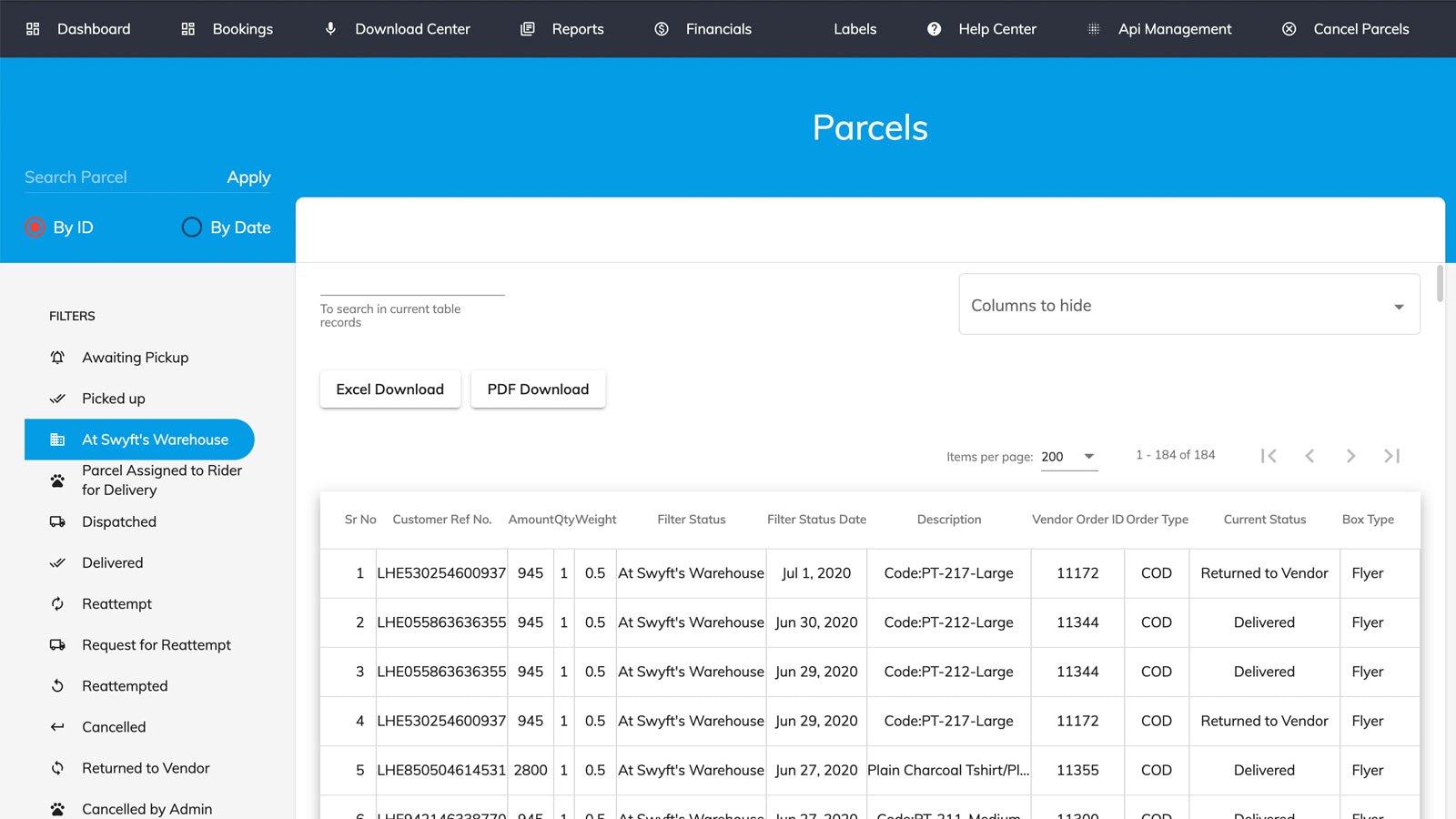The image size is (1456, 819).
Task: Click the PDF Download button
Action: 538,389
